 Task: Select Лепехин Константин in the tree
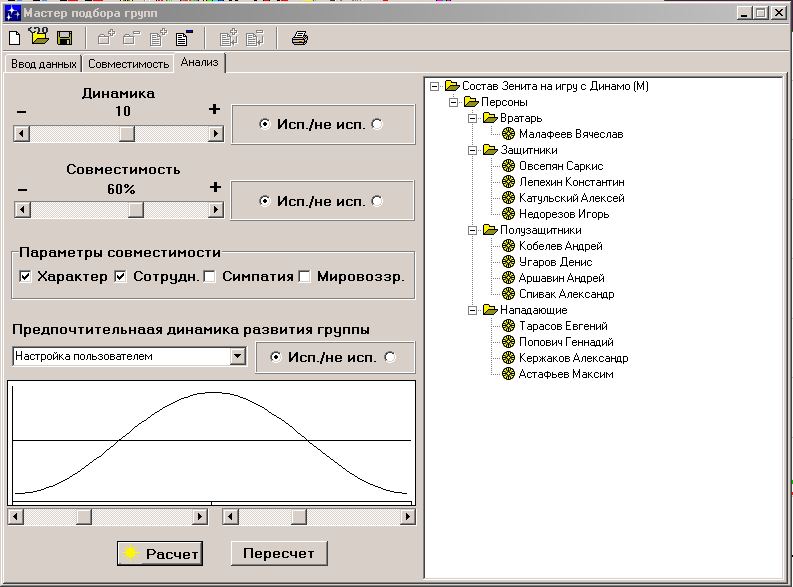pos(571,182)
